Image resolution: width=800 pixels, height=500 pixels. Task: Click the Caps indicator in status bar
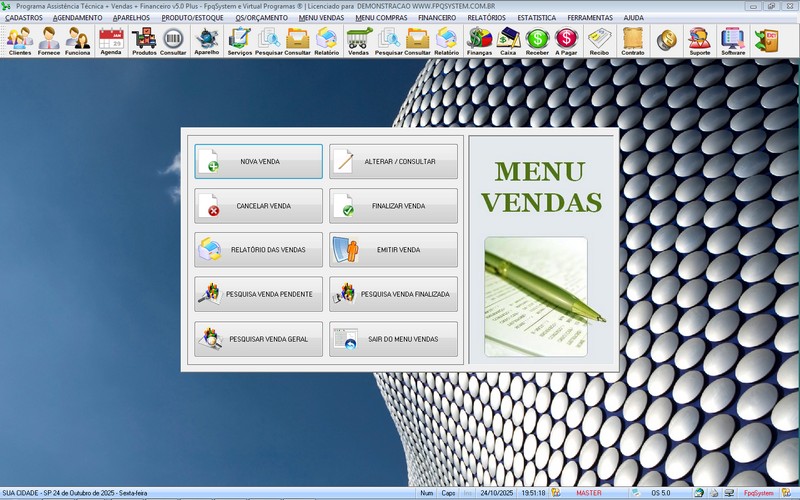[x=448, y=493]
